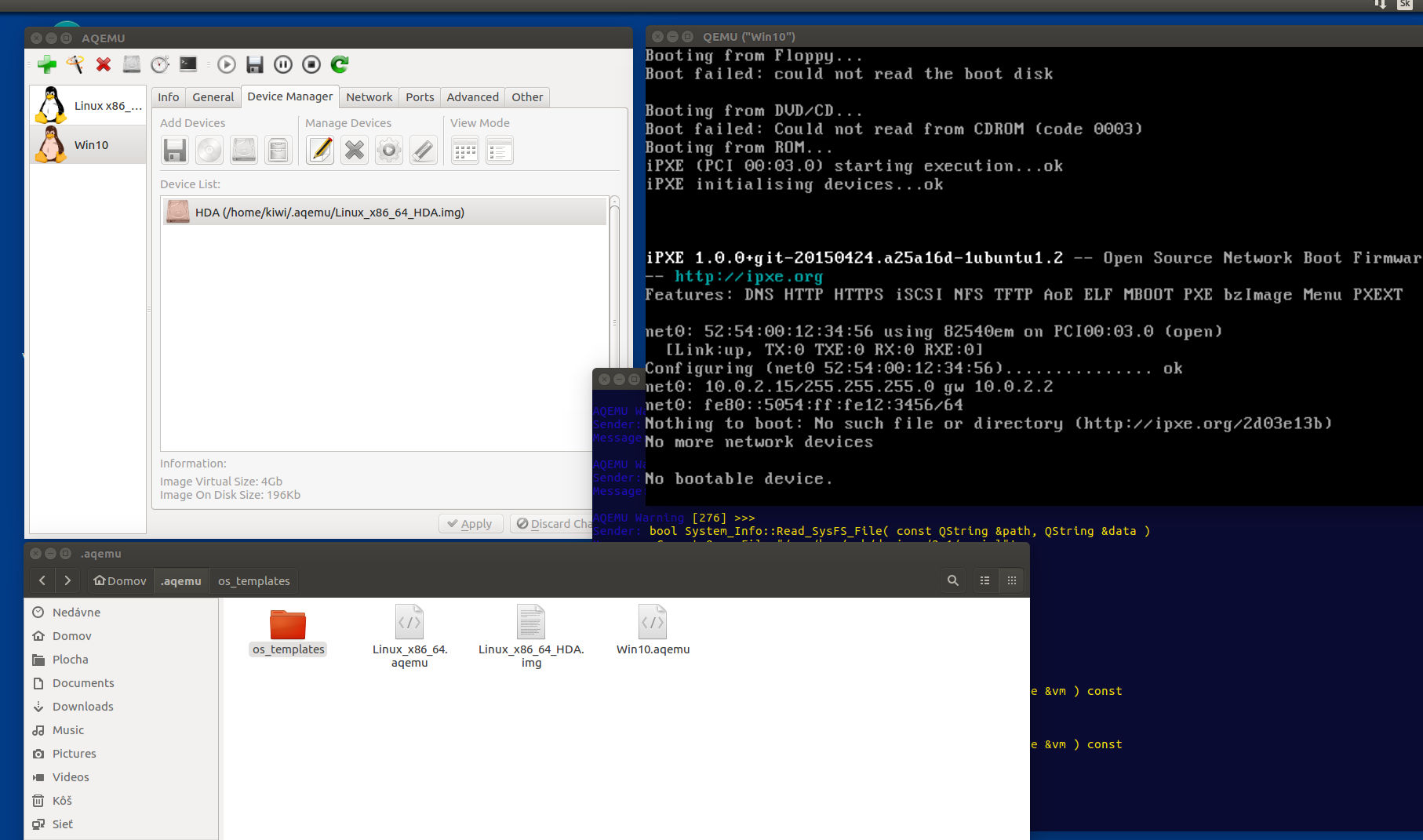Screen dimensions: 1423x840
Task: Select the Device Manager tab
Action: point(290,96)
